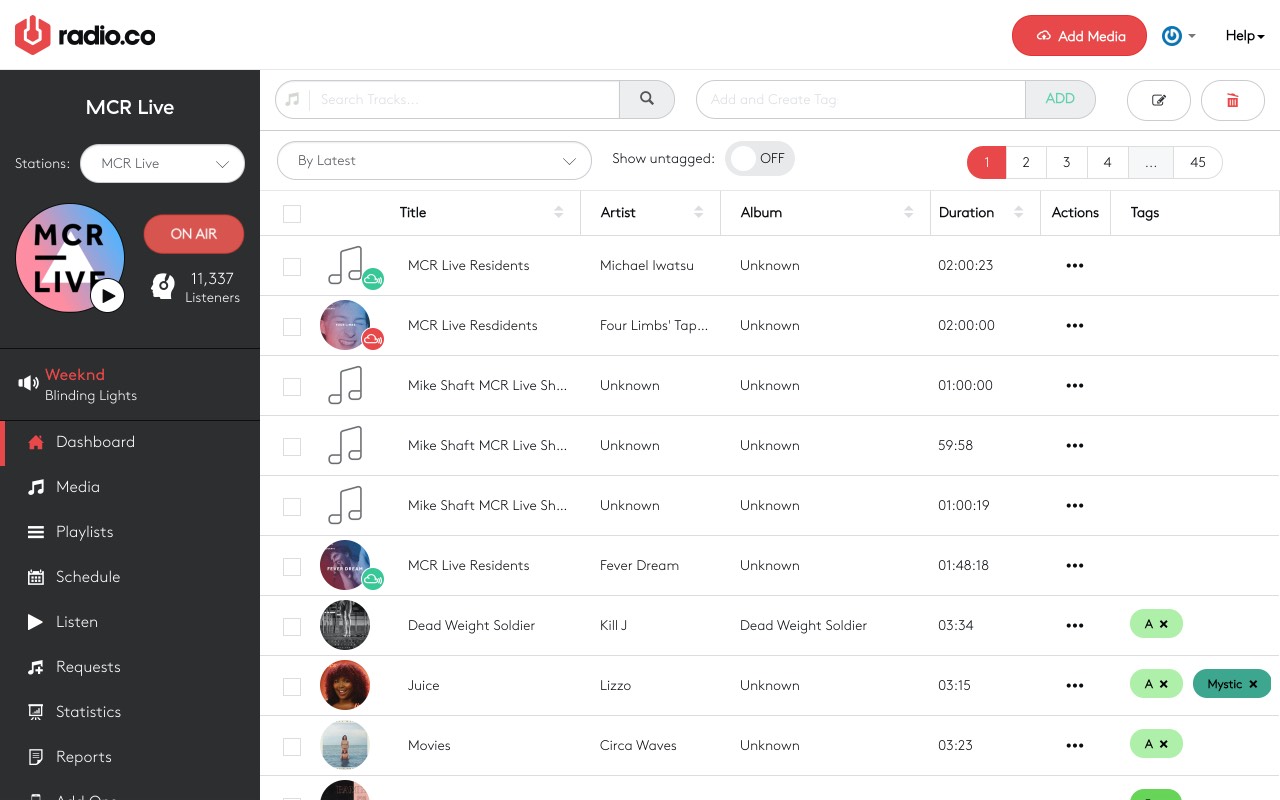Open actions menu for Four Limbs' track
1280x800 pixels.
pos(1075,326)
